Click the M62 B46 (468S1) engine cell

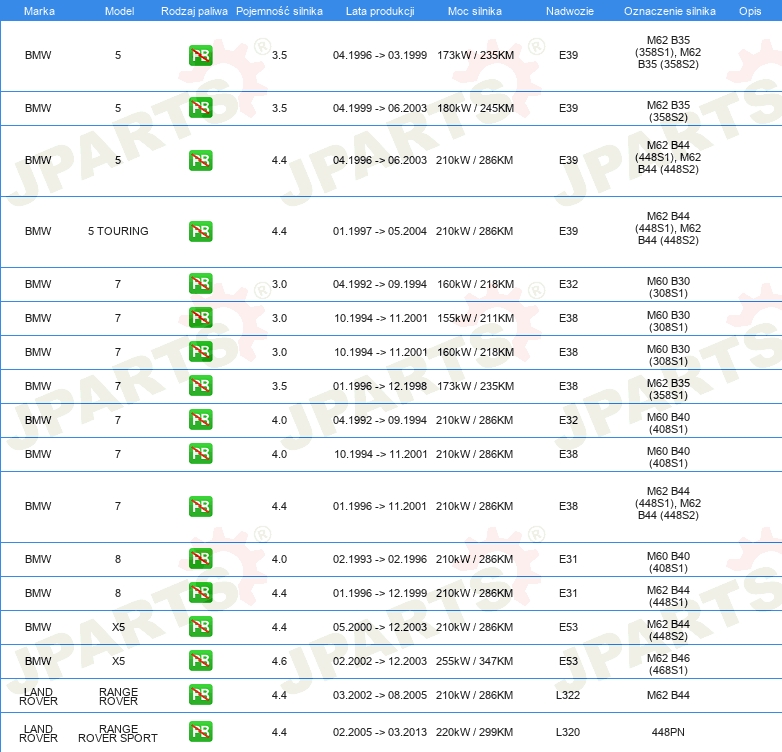click(x=668, y=661)
